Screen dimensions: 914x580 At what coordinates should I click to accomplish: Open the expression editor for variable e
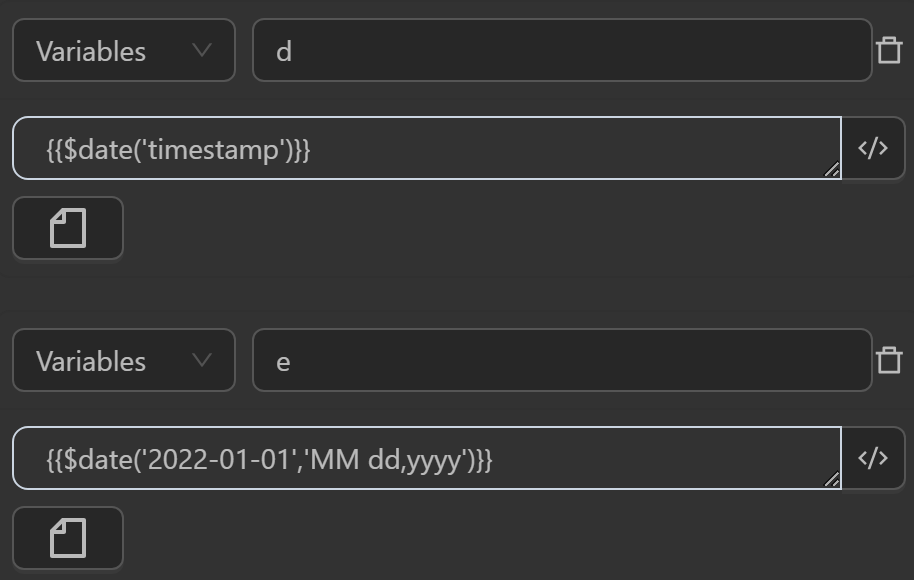click(873, 458)
